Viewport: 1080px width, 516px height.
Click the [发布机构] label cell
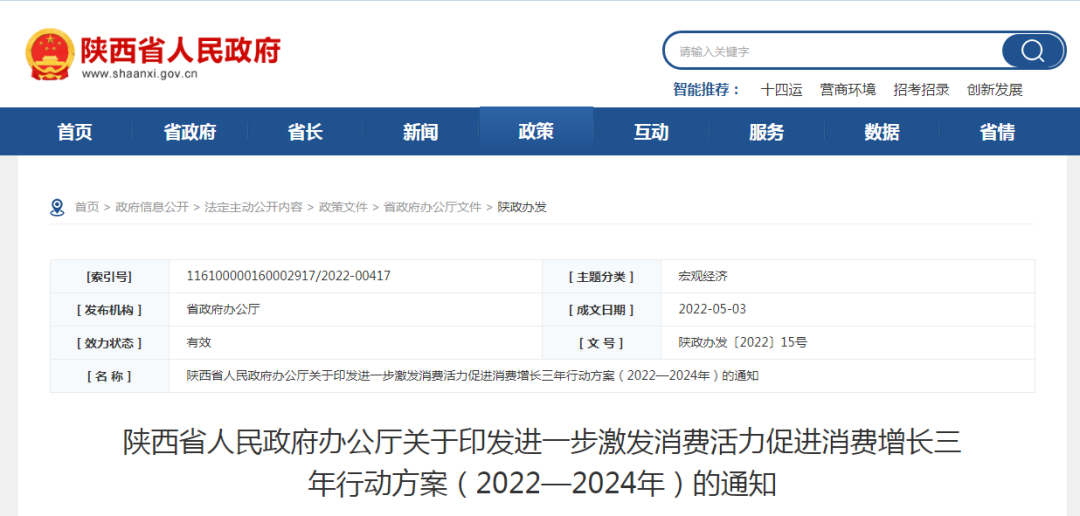point(110,310)
